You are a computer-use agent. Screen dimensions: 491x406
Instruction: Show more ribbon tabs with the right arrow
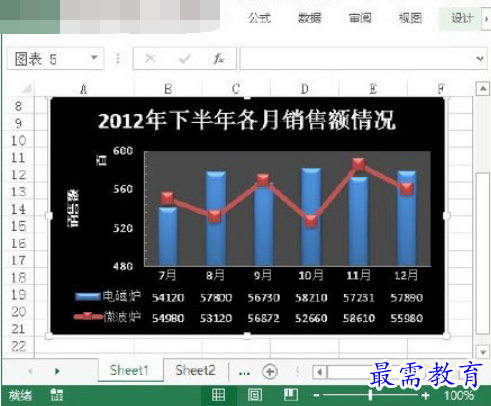pyautogui.click(x=487, y=19)
